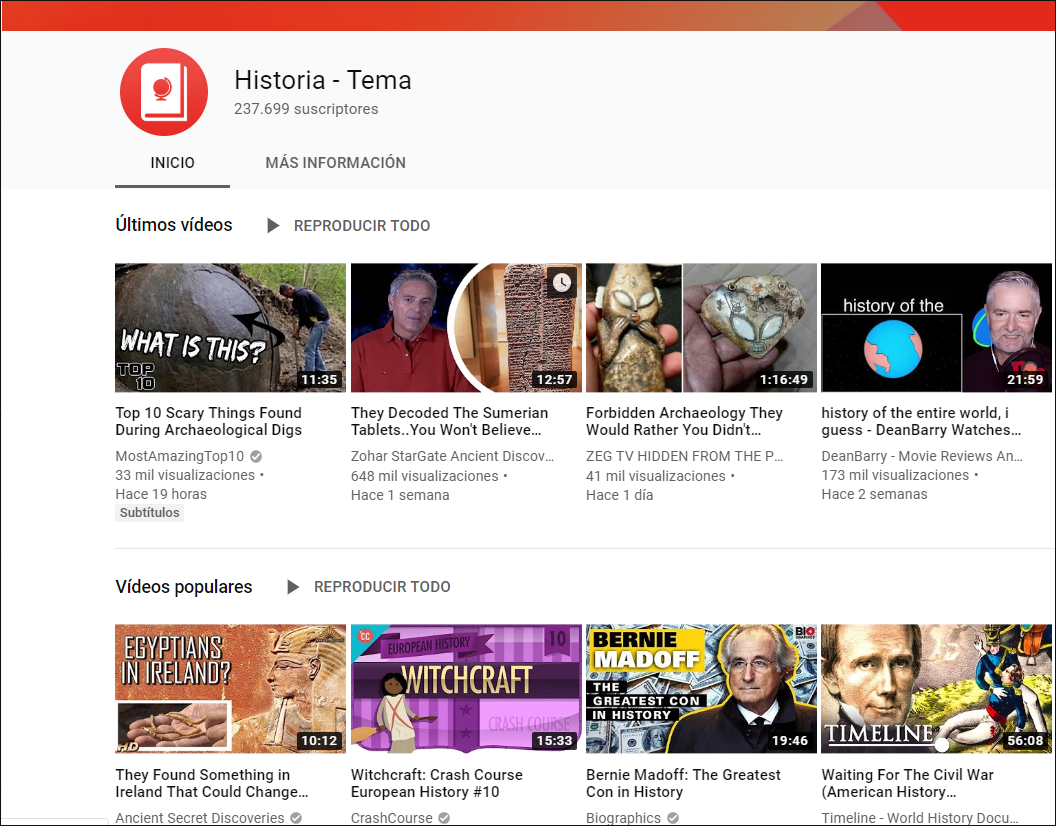
Task: Click title They Found Something in Ireland
Action: pyautogui.click(x=211, y=783)
